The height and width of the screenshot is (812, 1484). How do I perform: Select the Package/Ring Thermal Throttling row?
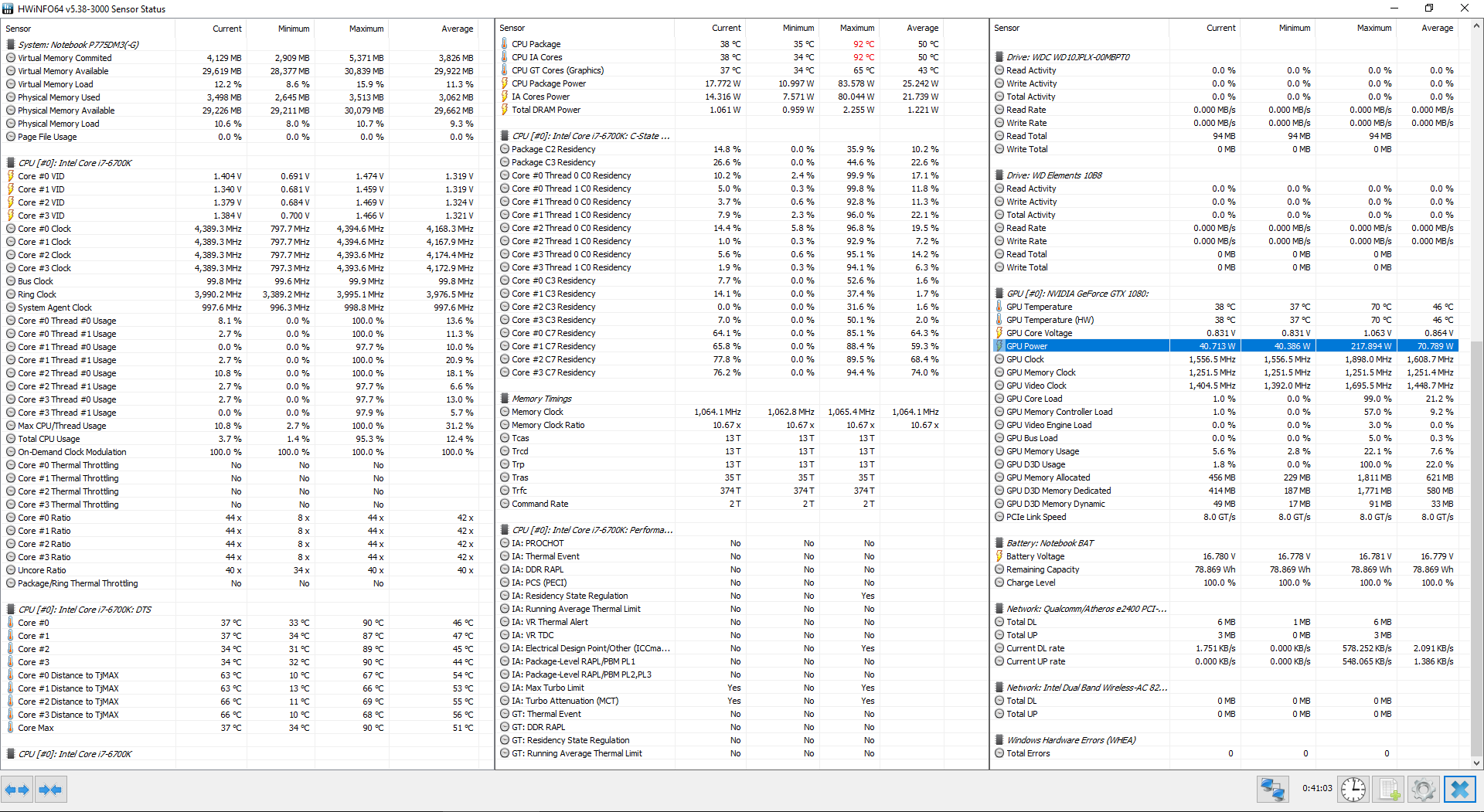240,583
